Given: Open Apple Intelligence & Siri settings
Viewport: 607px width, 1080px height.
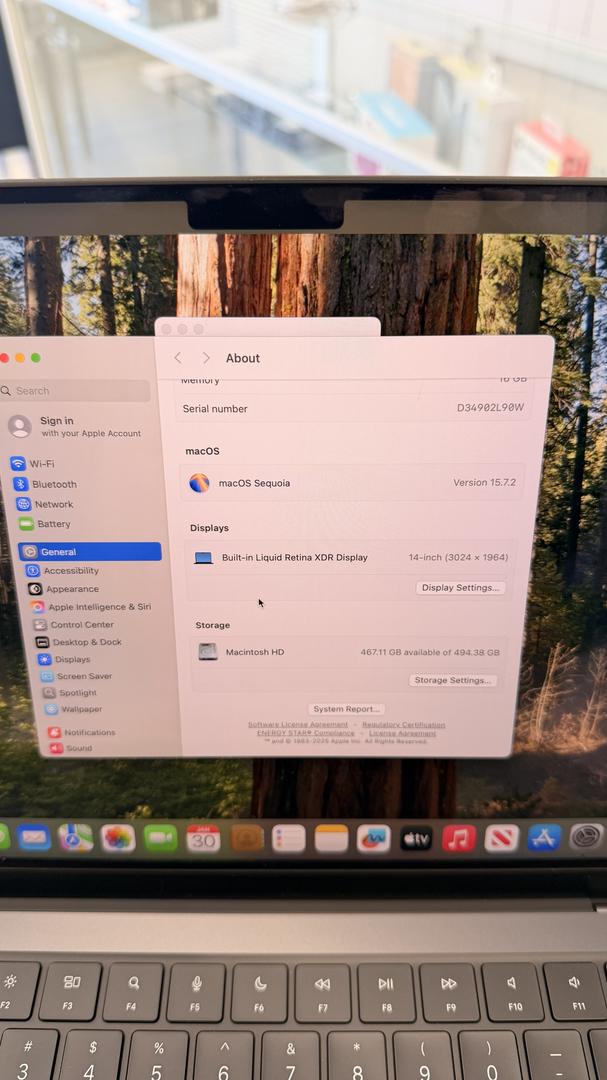Looking at the screenshot, I should [x=98, y=607].
